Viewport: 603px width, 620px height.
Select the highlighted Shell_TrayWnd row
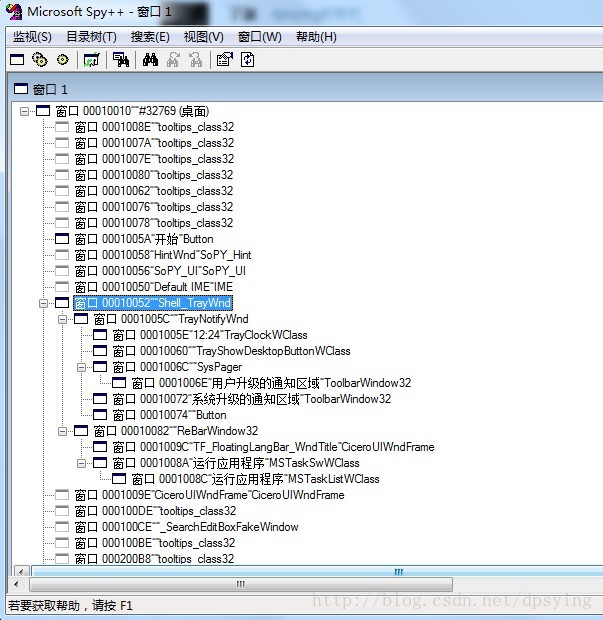tap(153, 303)
